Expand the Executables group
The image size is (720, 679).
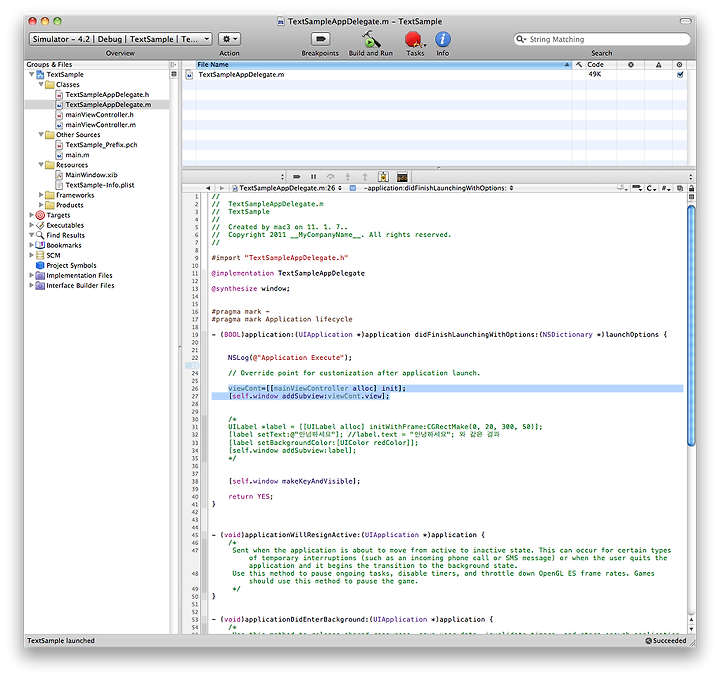[x=31, y=225]
